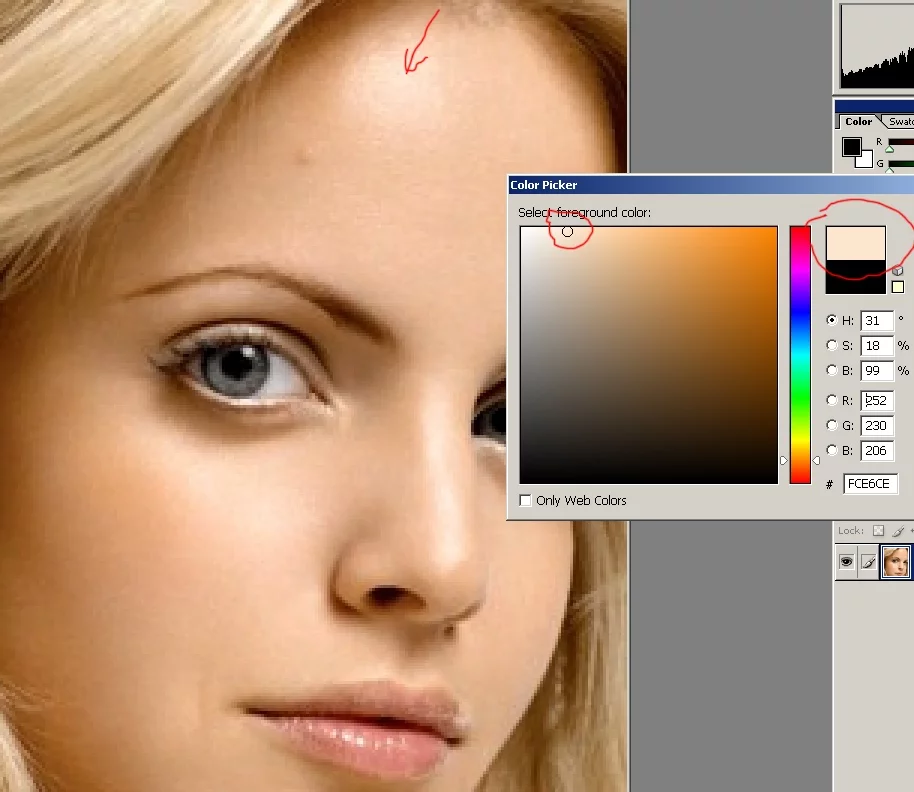Click the R value field showing 252
914x792 pixels.
click(877, 400)
